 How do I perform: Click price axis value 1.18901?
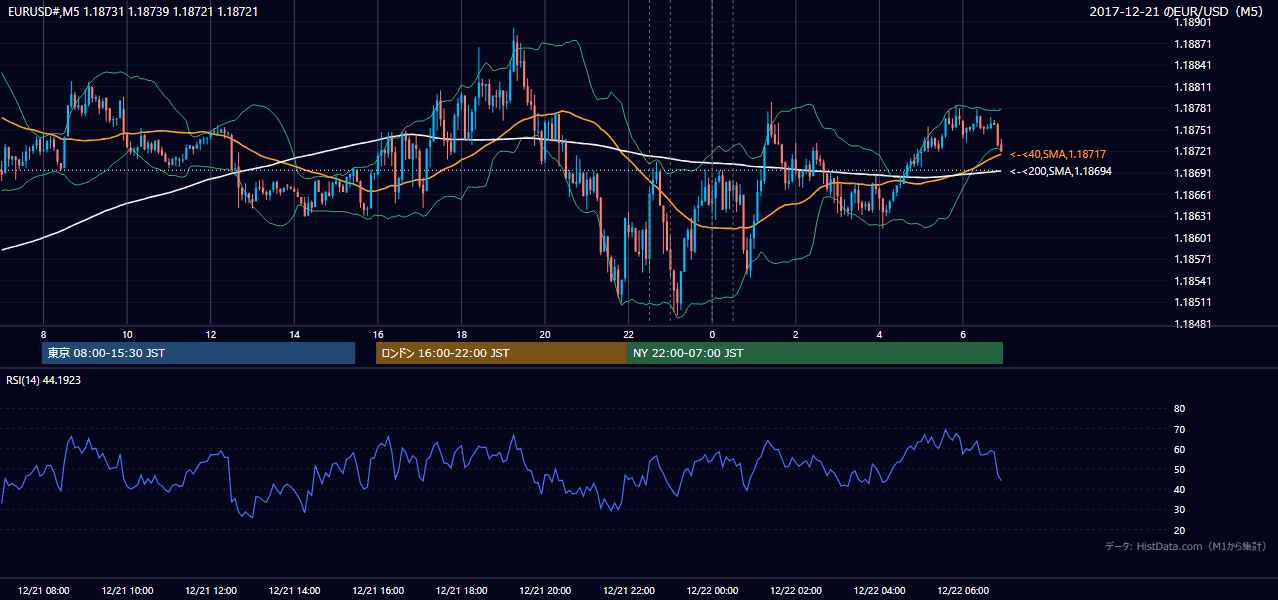click(1193, 23)
